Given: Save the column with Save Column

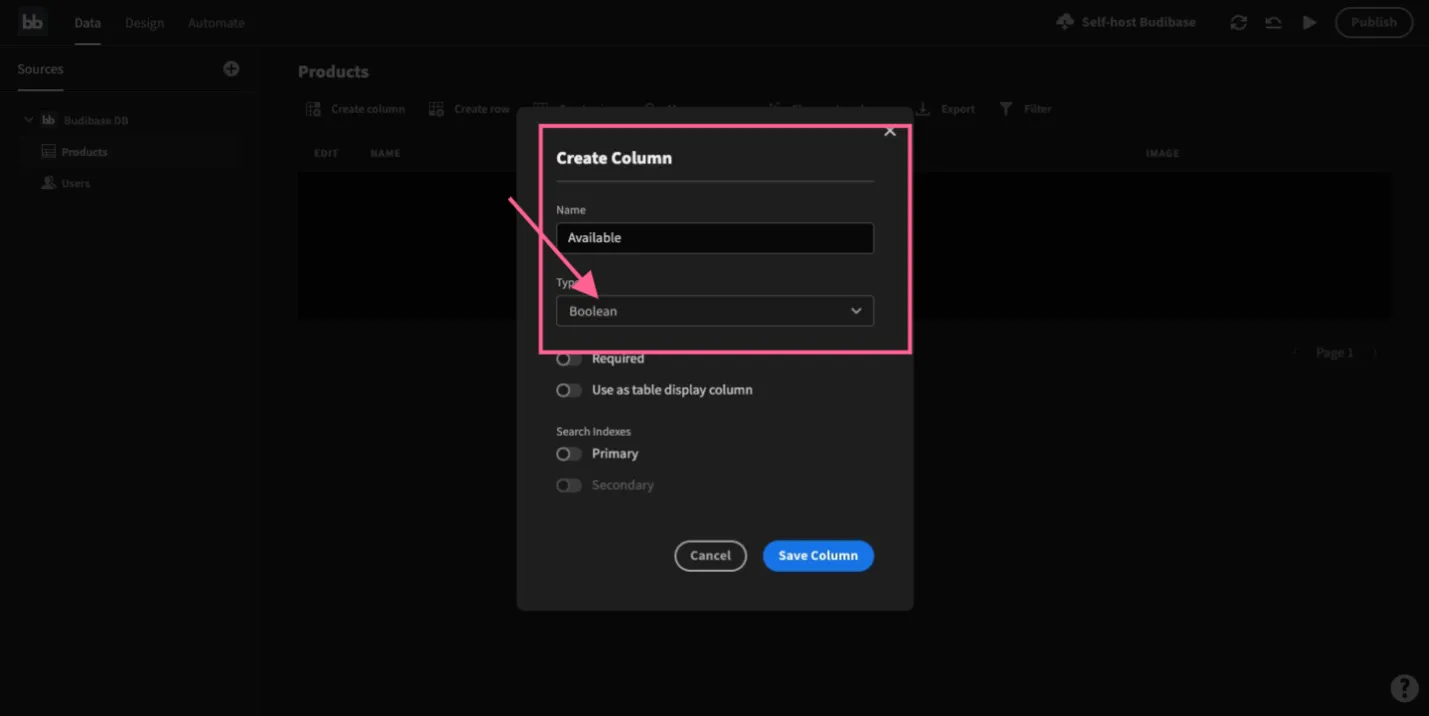Looking at the screenshot, I should tap(818, 556).
